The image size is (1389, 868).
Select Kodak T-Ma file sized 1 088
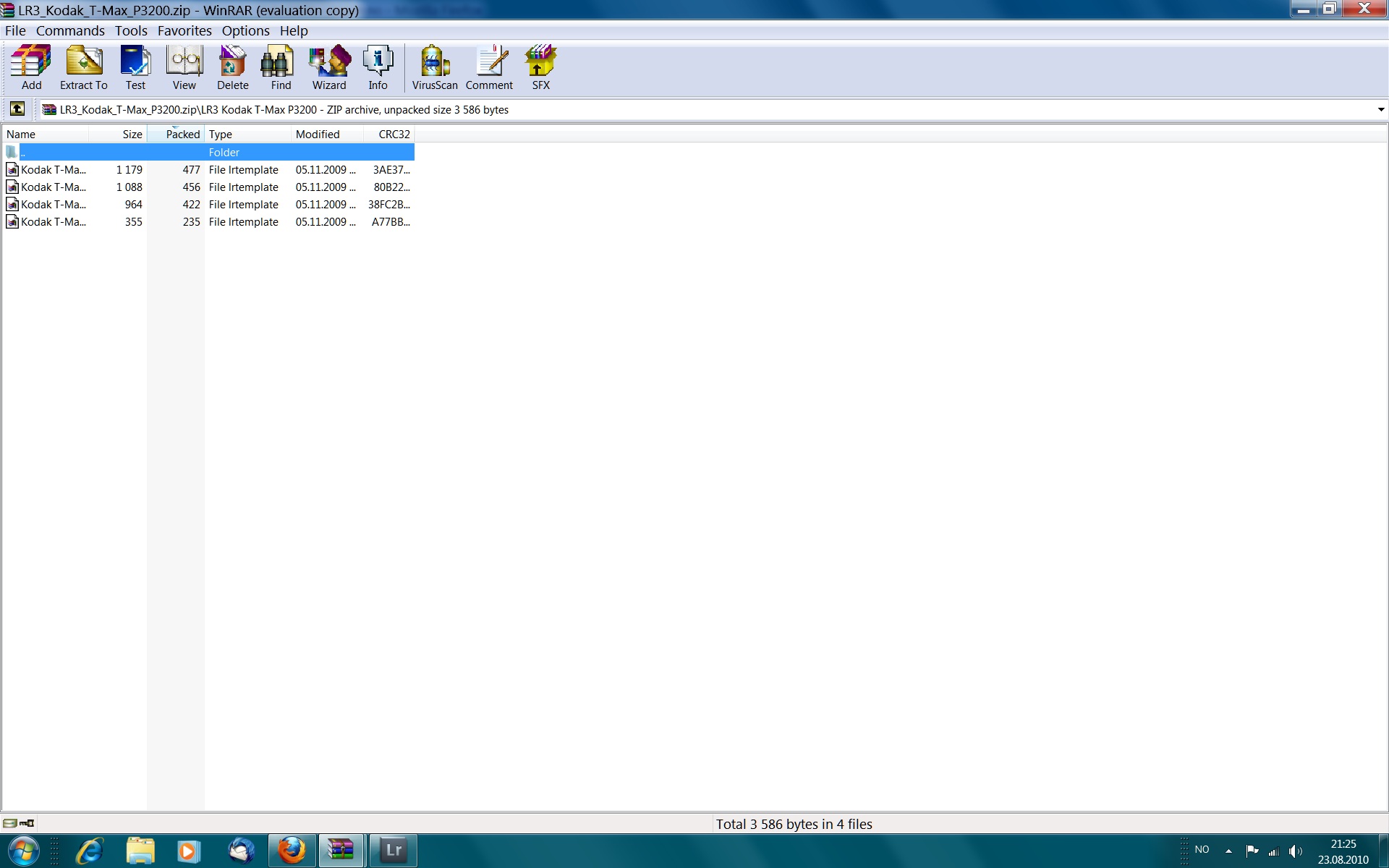(x=208, y=187)
